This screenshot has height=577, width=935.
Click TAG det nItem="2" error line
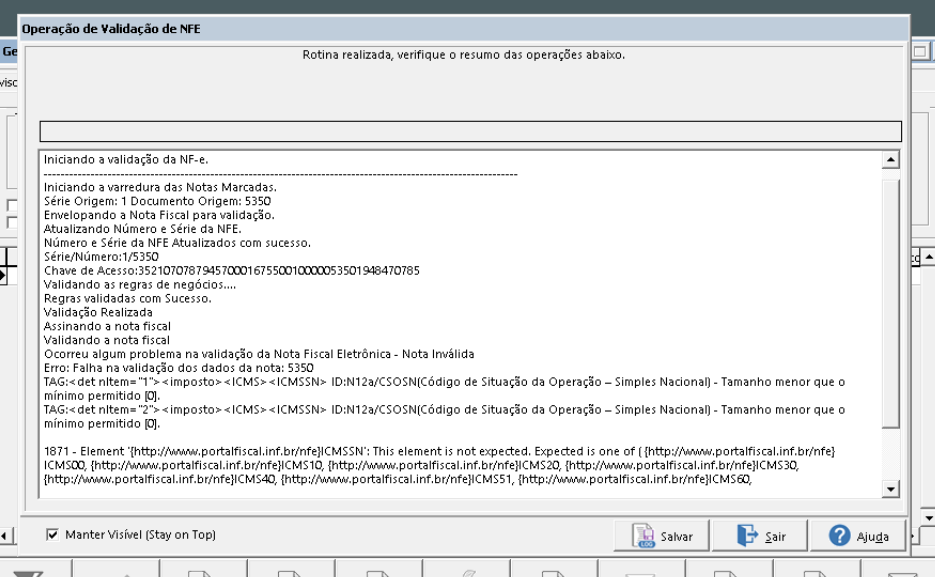444,417
